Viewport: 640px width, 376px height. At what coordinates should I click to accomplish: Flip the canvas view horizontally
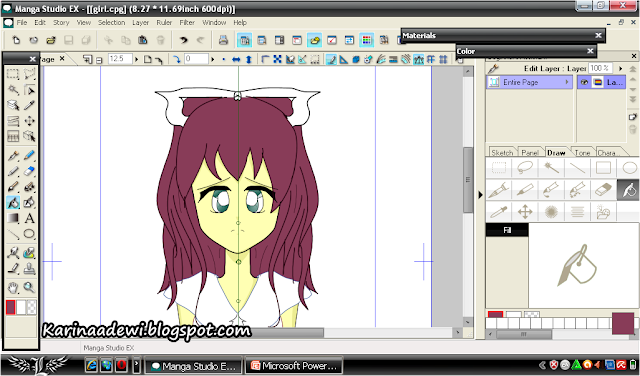pyautogui.click(x=236, y=60)
